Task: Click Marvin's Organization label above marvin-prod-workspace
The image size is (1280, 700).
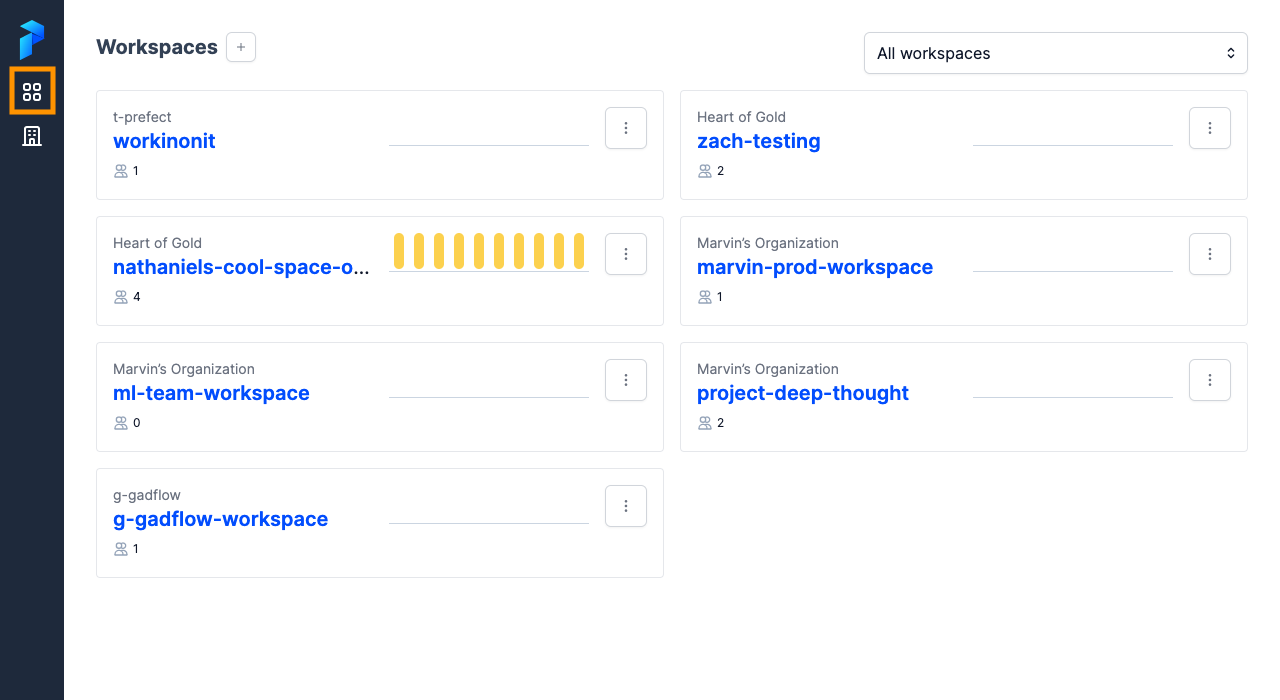Action: coord(768,243)
